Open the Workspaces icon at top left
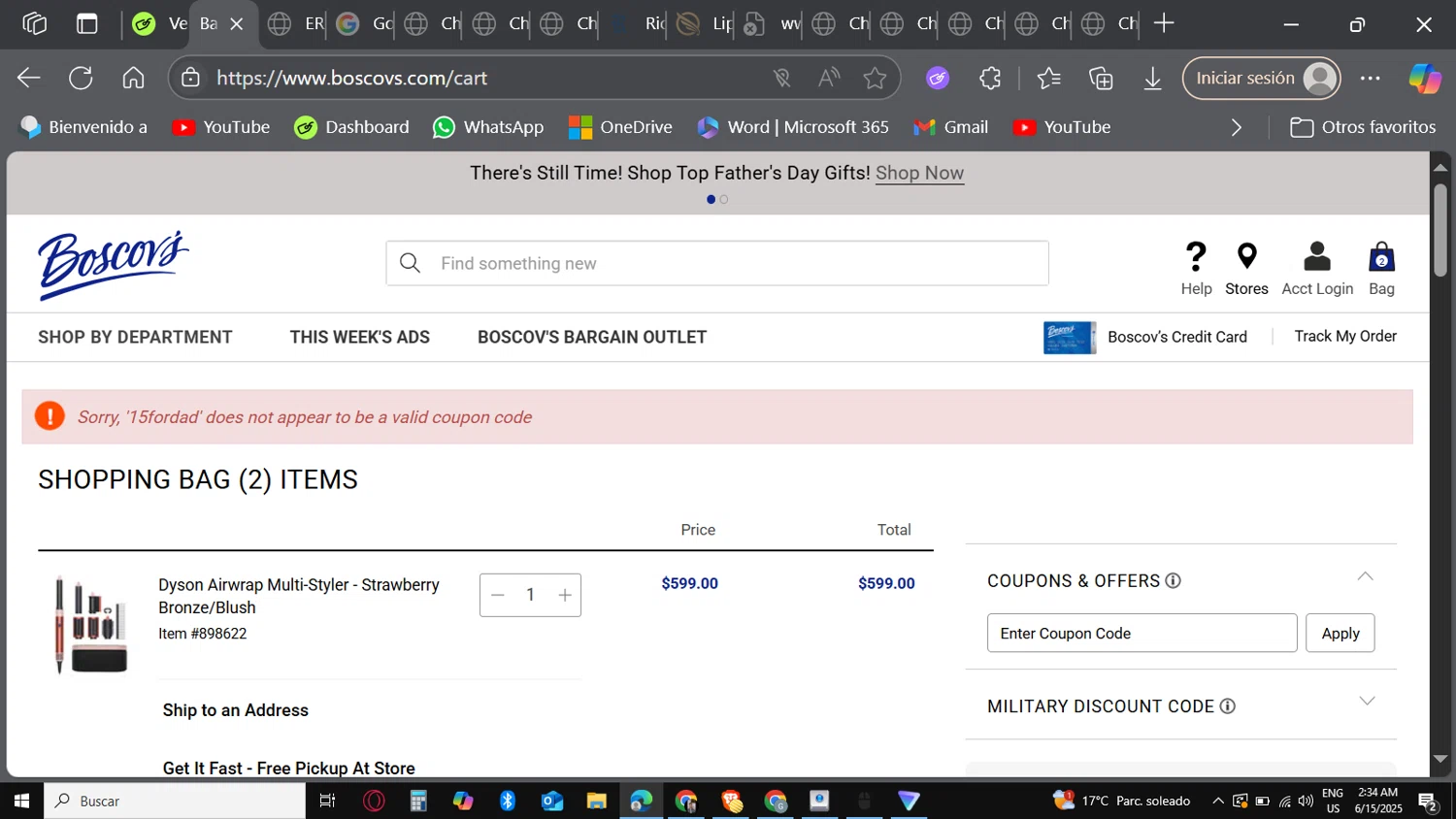Viewport: 1456px width, 819px height. click(34, 24)
